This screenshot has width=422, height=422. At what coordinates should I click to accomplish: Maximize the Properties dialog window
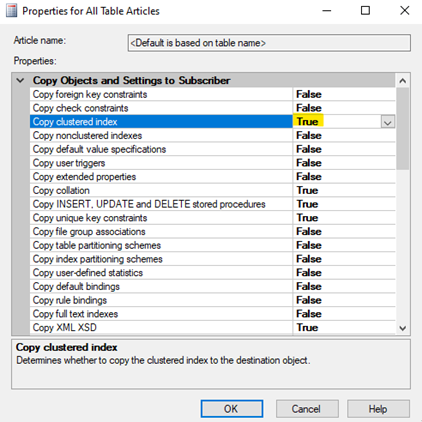click(x=365, y=11)
